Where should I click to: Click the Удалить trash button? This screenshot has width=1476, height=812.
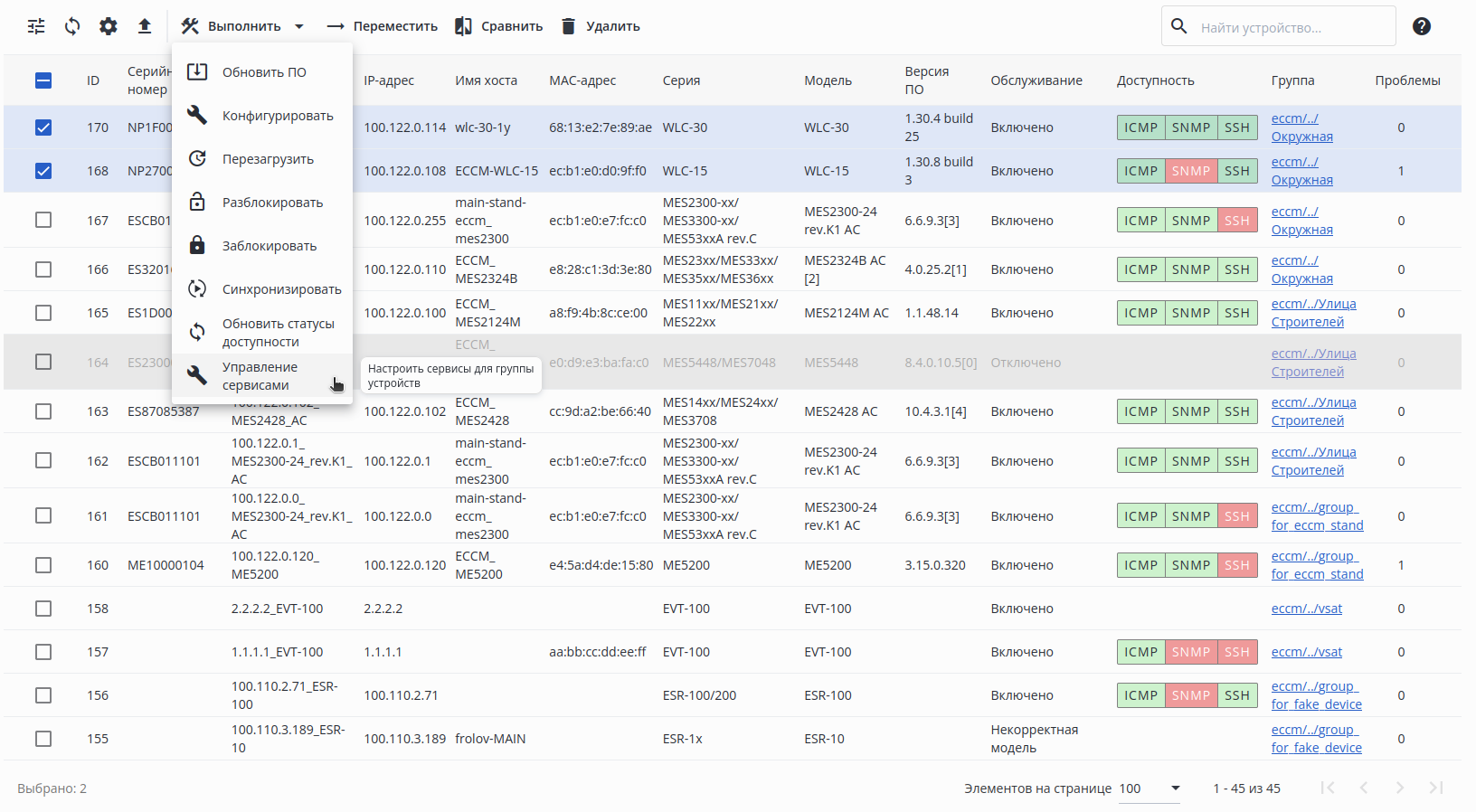[x=601, y=26]
